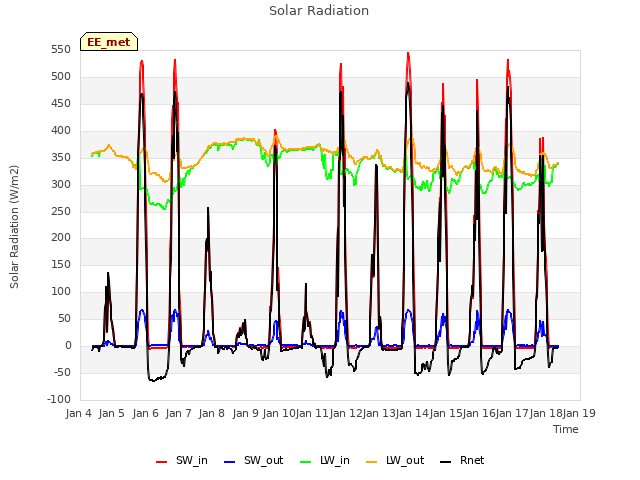Click the 300 y-axis tick label
The height and width of the screenshot is (480, 640).
(61, 184)
